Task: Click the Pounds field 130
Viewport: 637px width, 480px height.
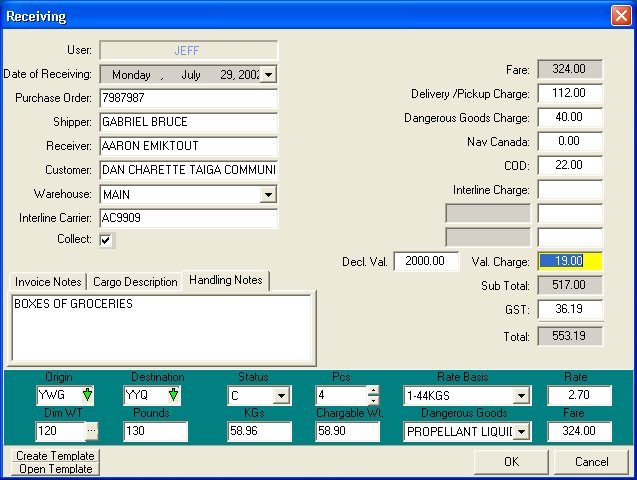Action: coord(156,431)
